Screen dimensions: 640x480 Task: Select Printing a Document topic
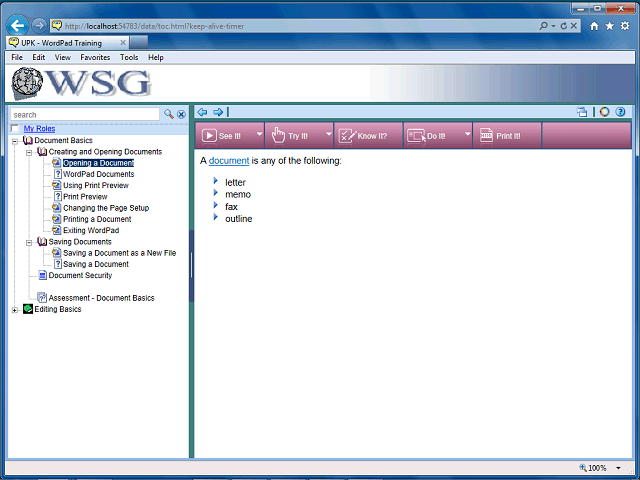(97, 219)
